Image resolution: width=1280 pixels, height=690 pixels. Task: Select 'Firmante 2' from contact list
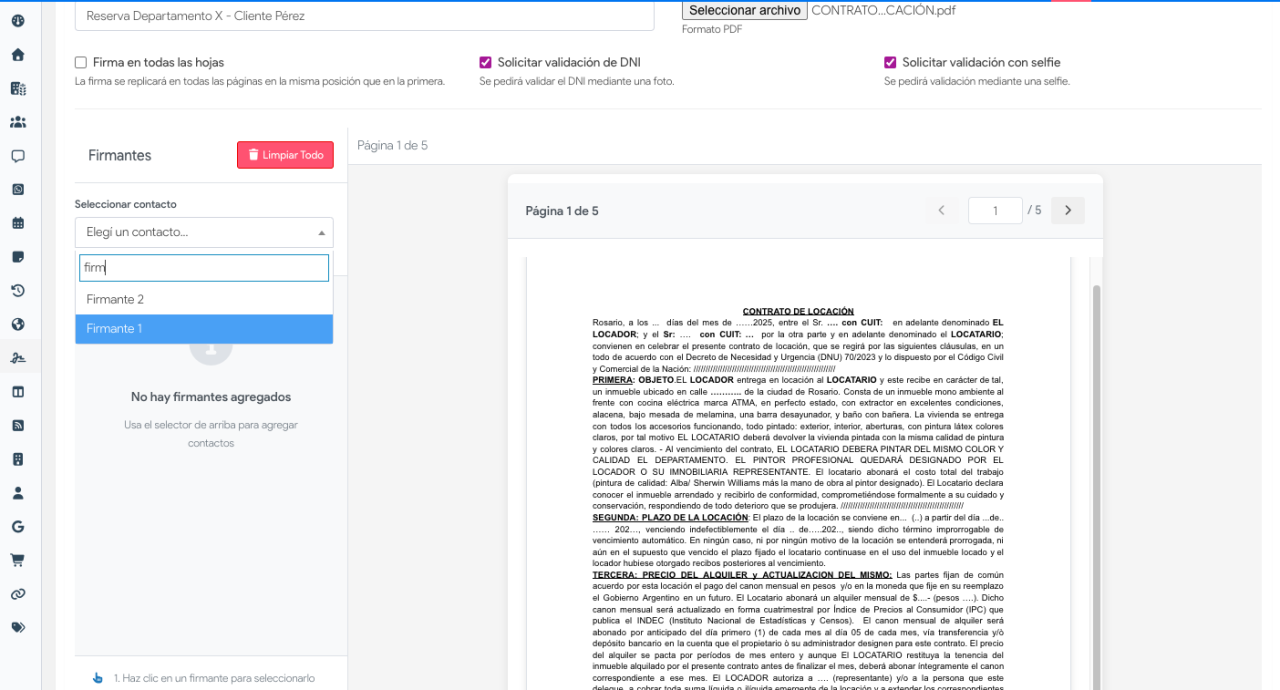(204, 299)
